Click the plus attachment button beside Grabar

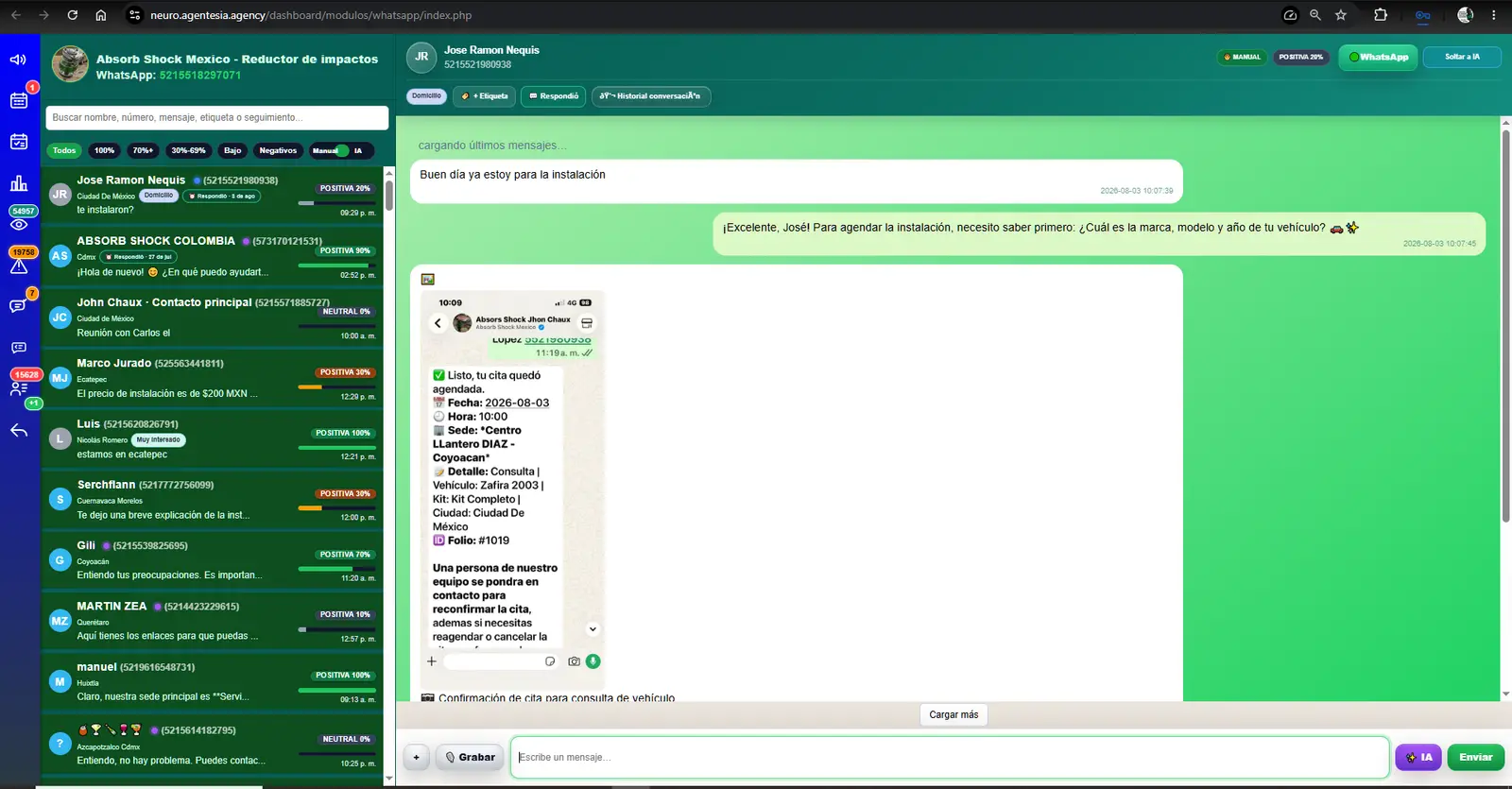click(x=416, y=757)
